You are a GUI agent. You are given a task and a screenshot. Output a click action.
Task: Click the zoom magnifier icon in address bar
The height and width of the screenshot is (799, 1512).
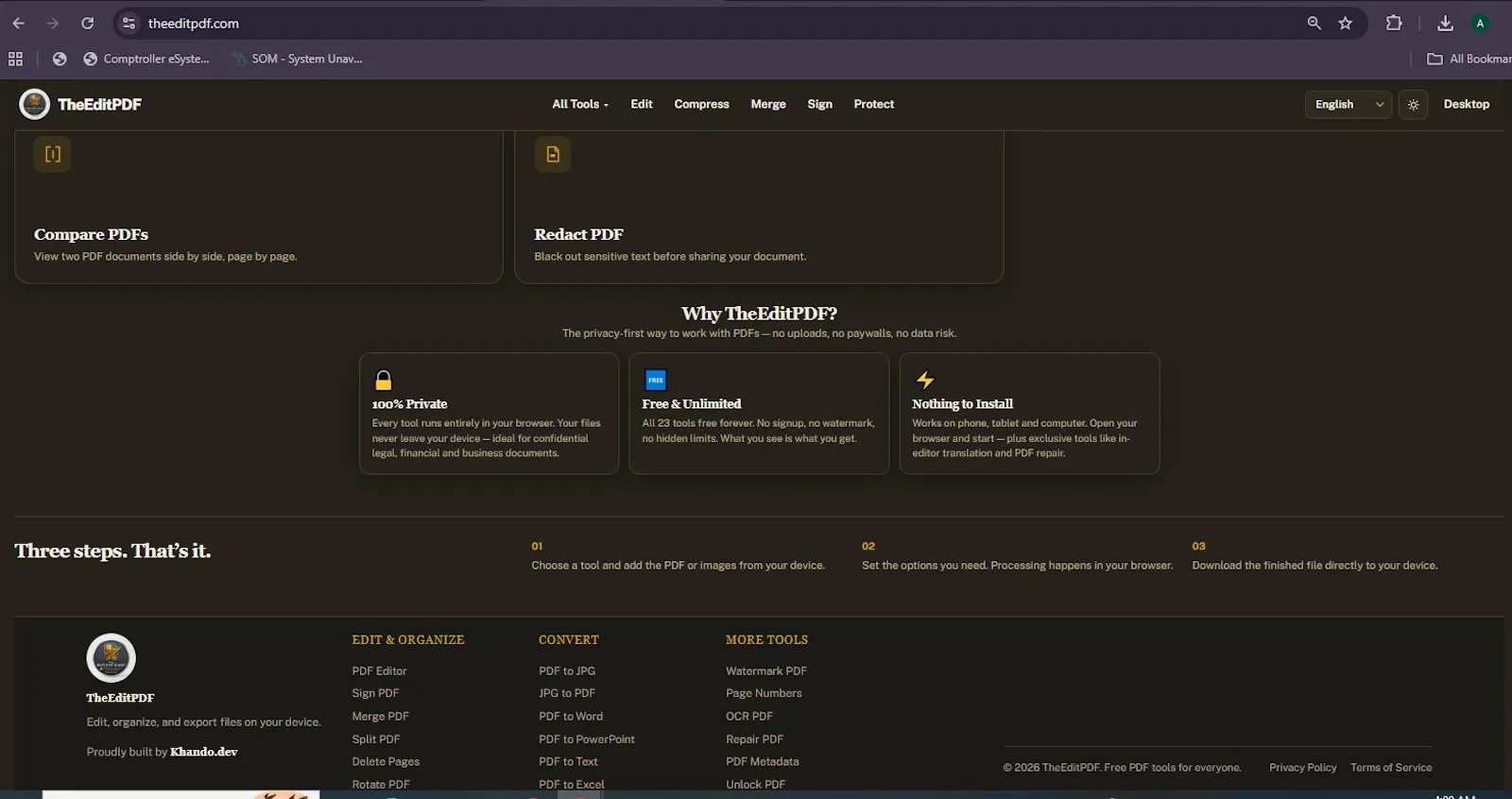tap(1314, 24)
